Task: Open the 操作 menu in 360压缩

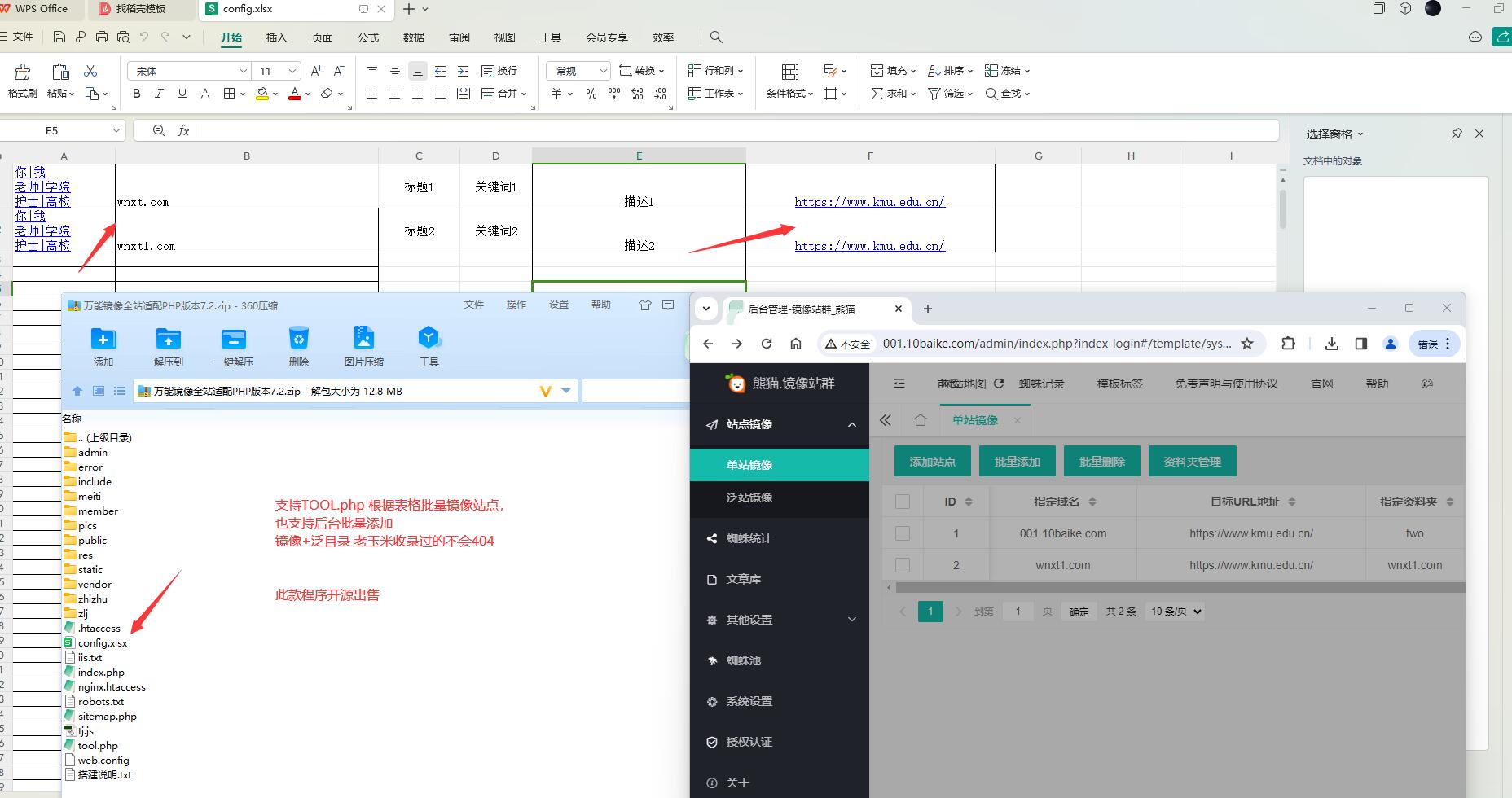Action: 516,305
